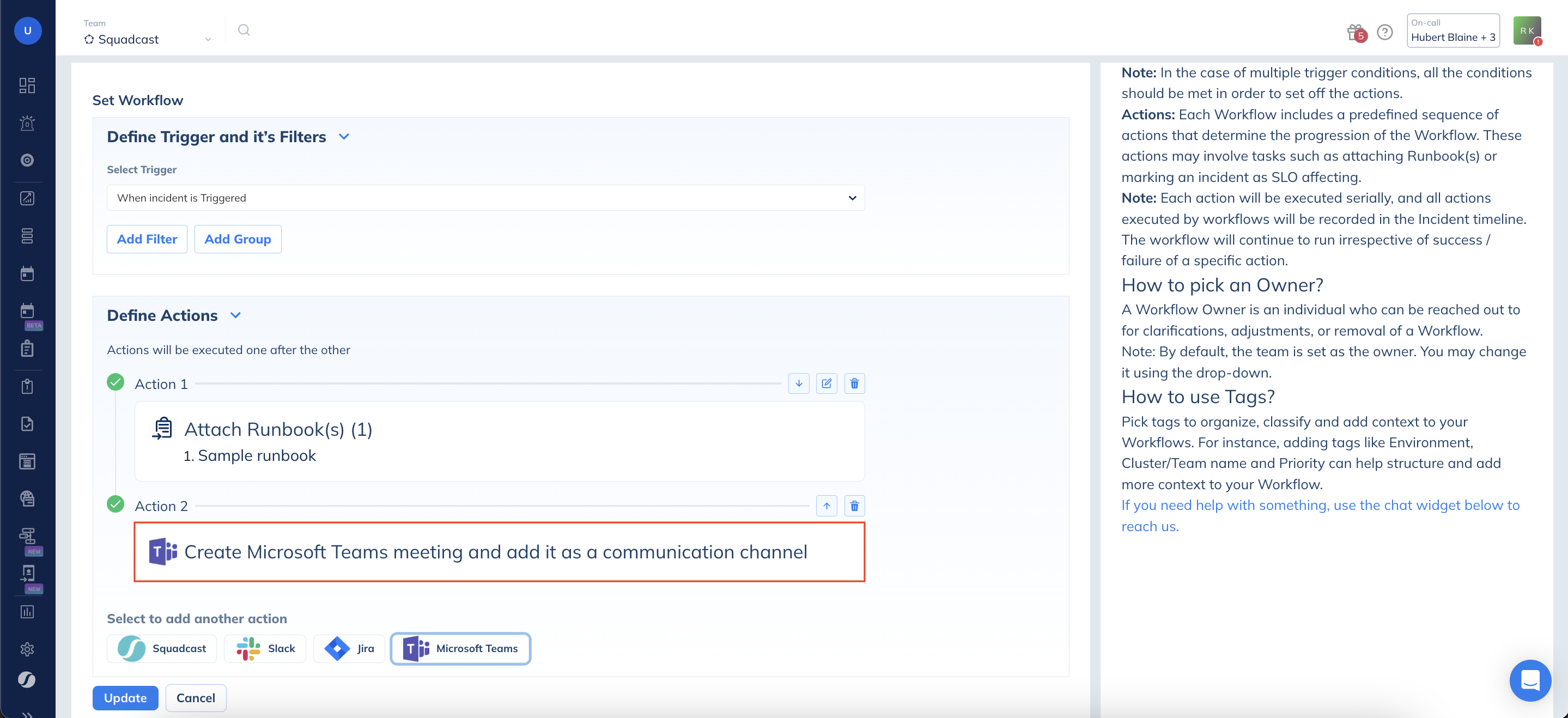Viewport: 1568px width, 718px height.
Task: Click the Update button
Action: tap(125, 697)
